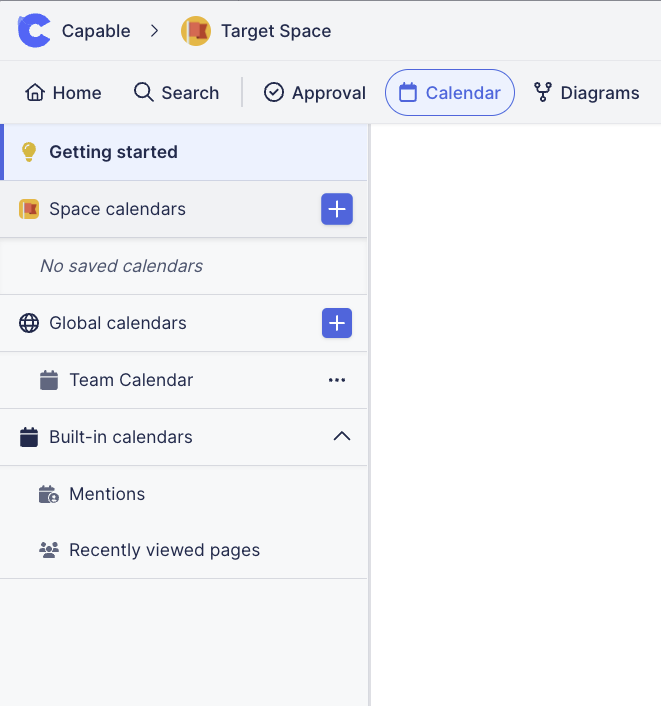Add a new Global calendar
This screenshot has height=706, width=661.
(x=337, y=323)
